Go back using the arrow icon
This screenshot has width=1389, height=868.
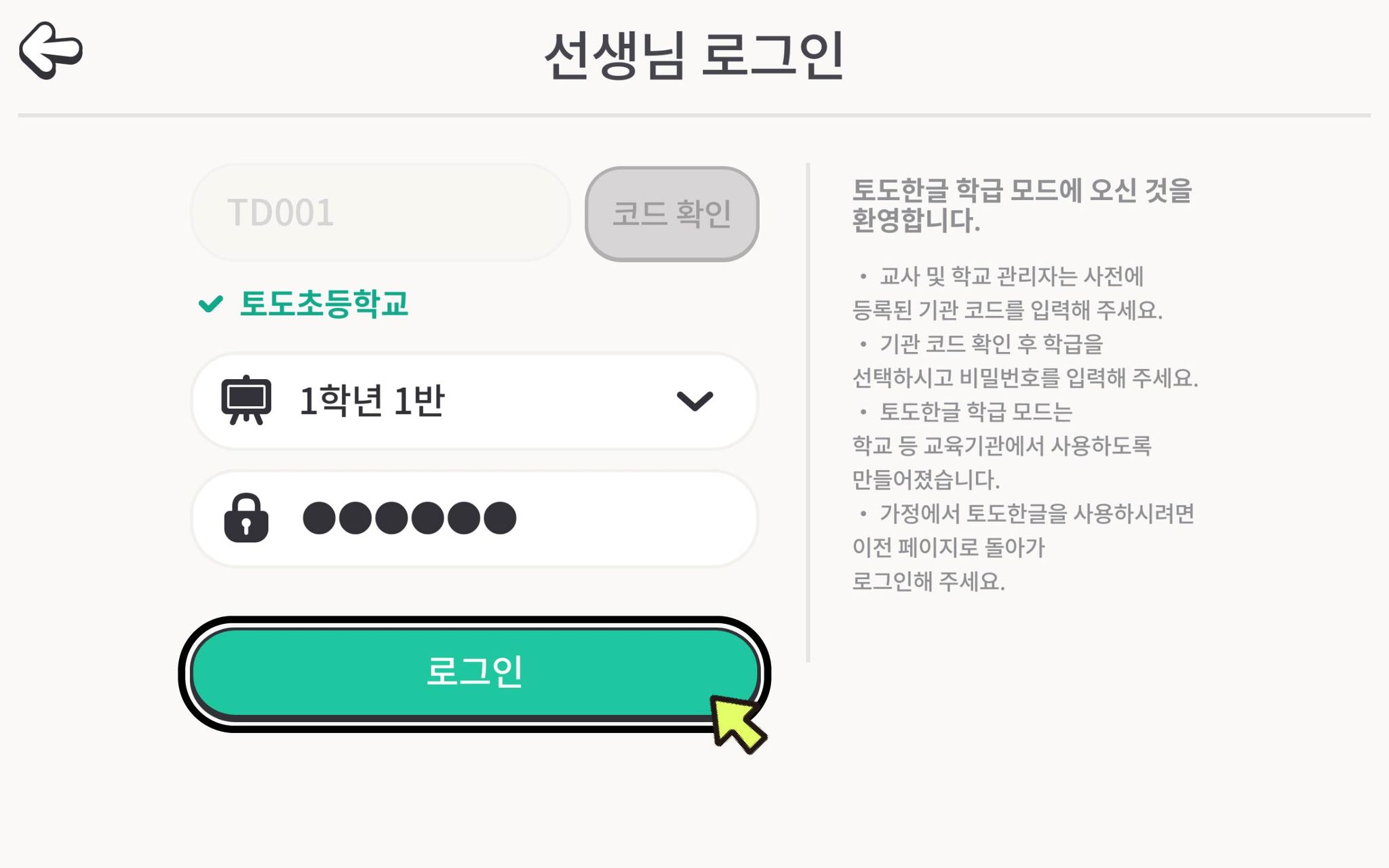(x=51, y=50)
